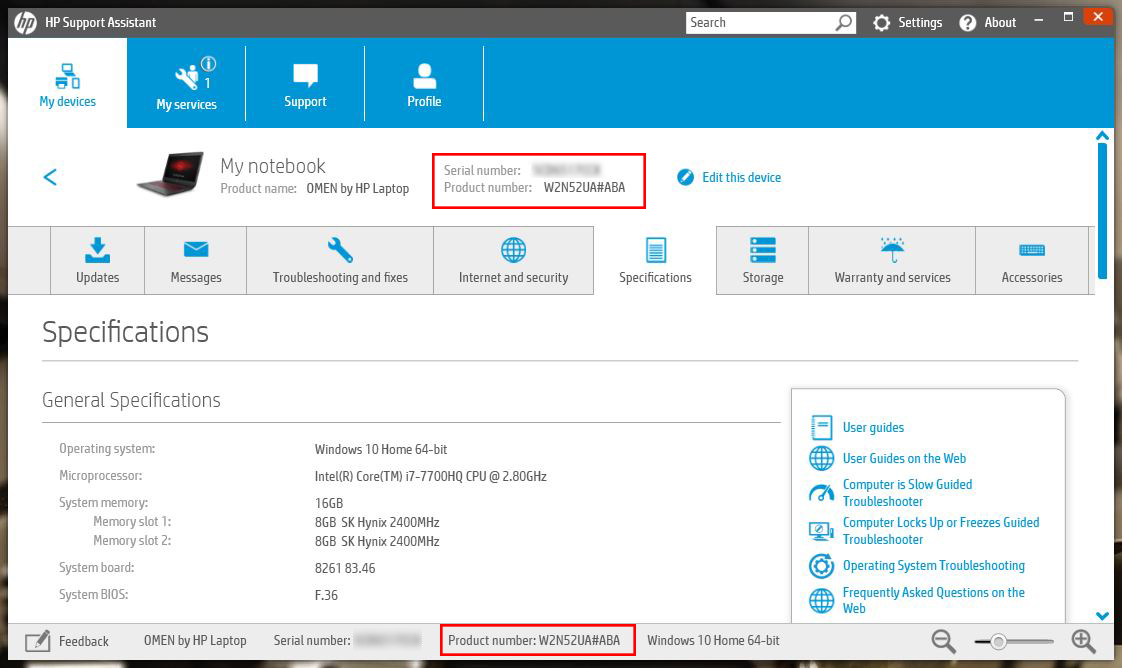View Accessories for the notebook
The image size is (1122, 668).
1033,260
